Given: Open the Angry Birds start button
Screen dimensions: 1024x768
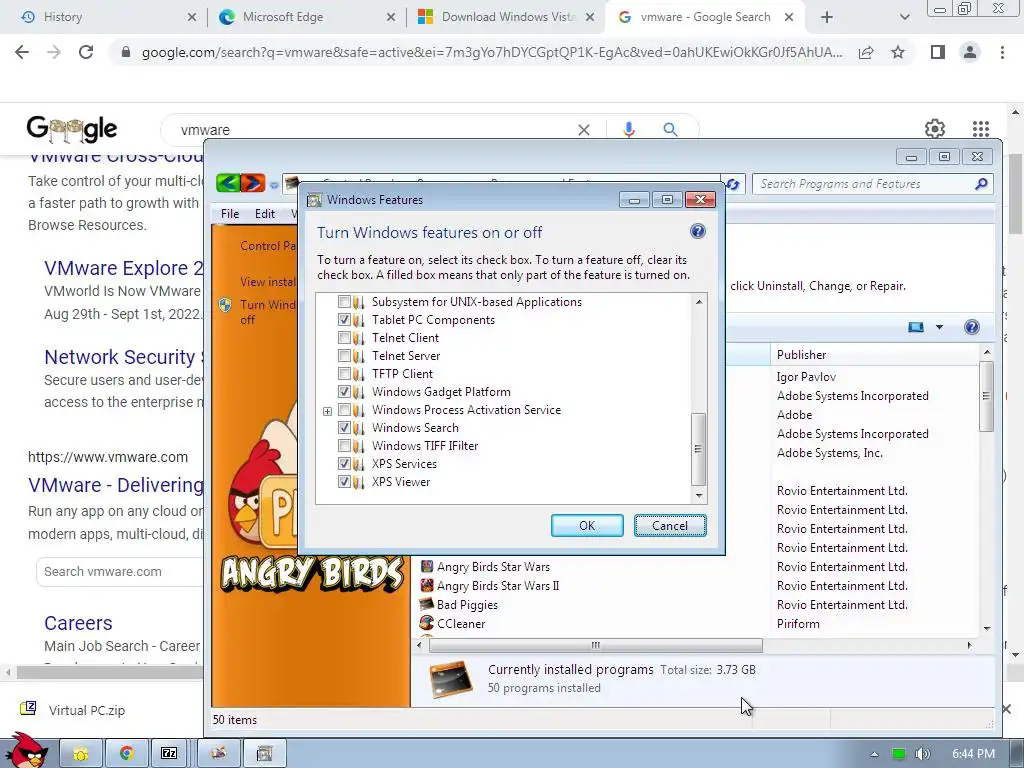Looking at the screenshot, I should (27, 751).
